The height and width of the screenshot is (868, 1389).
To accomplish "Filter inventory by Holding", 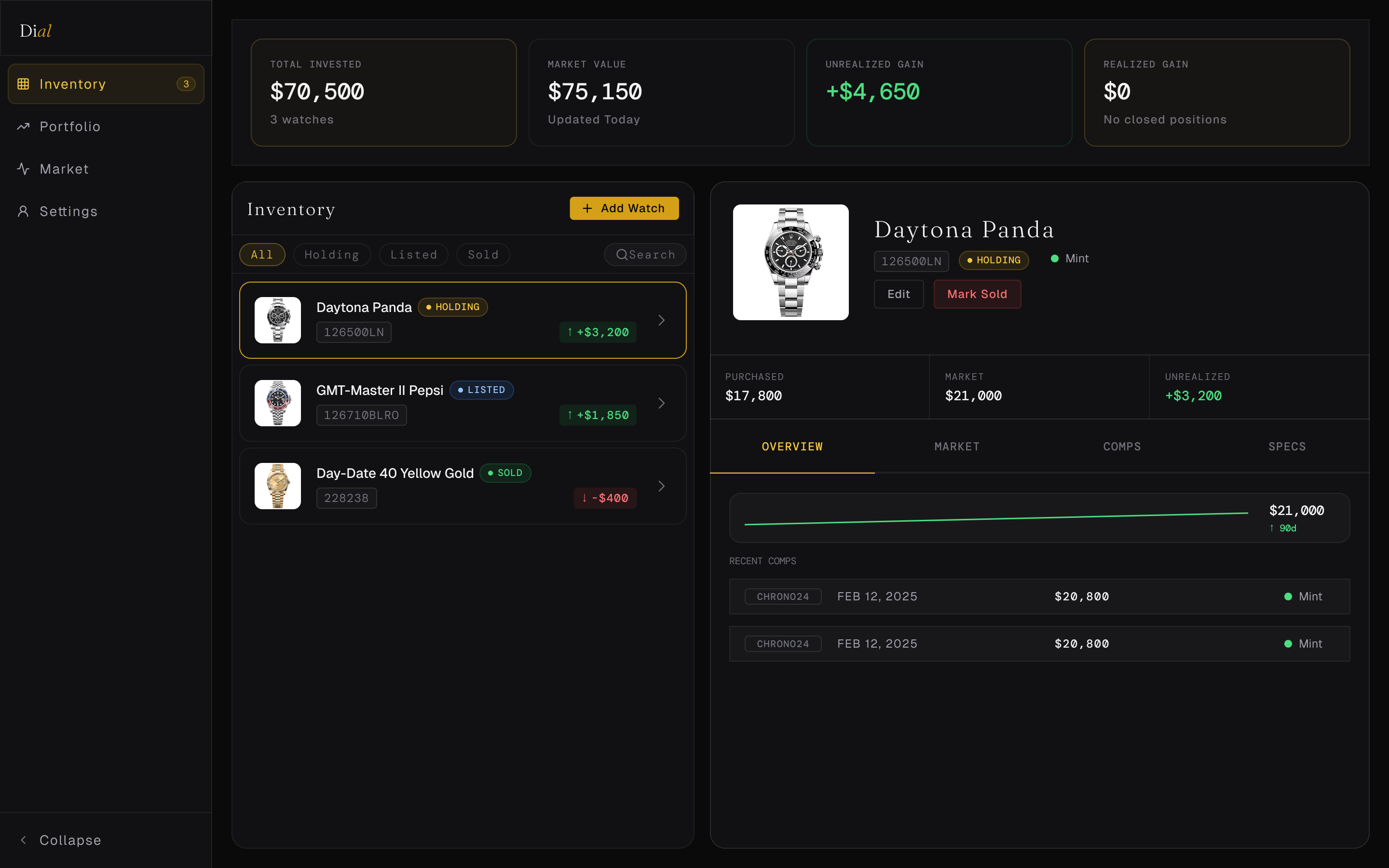I will click(332, 254).
